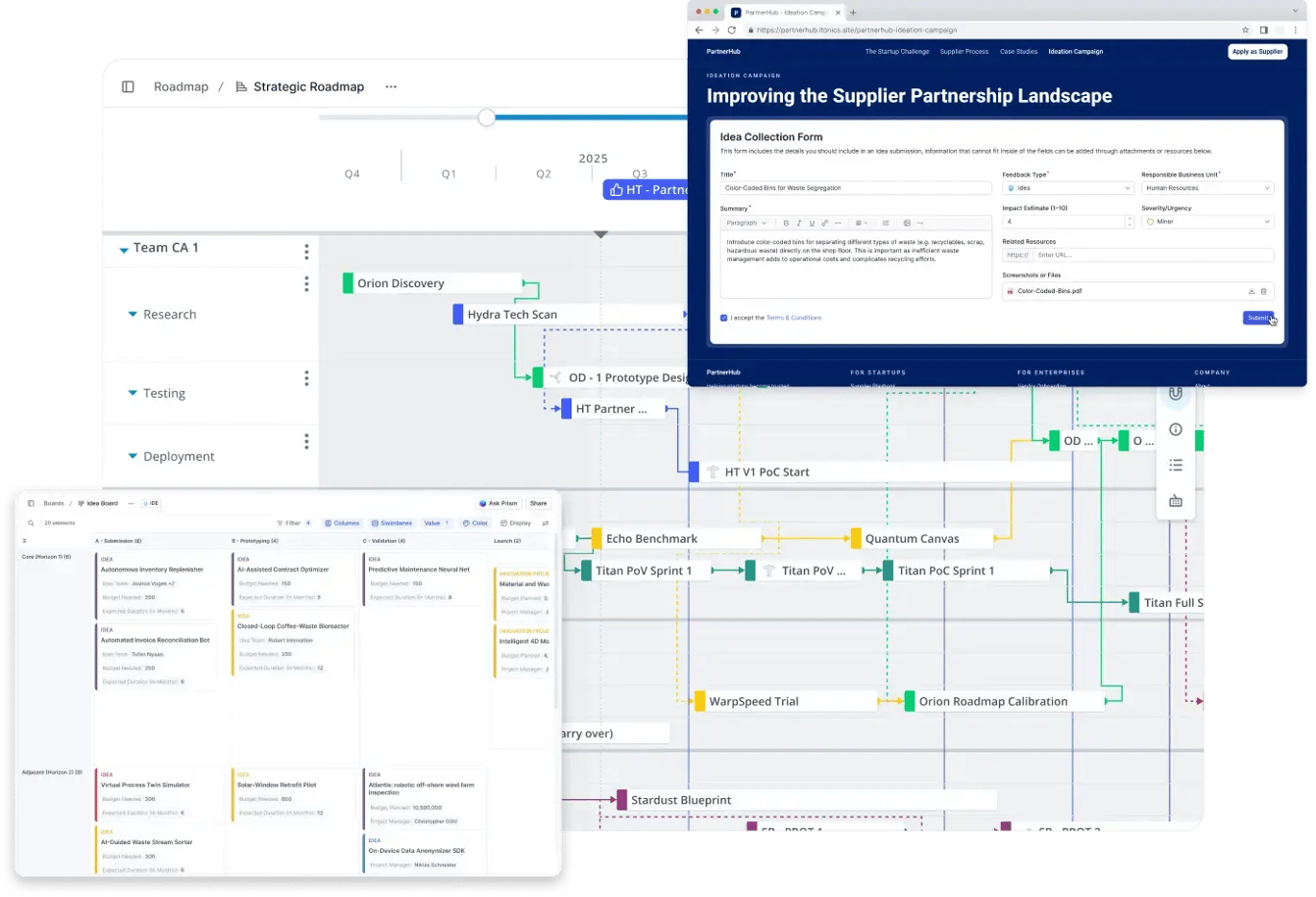Go to Supplier Process nav item
This screenshot has width=1316, height=897.
coord(963,52)
